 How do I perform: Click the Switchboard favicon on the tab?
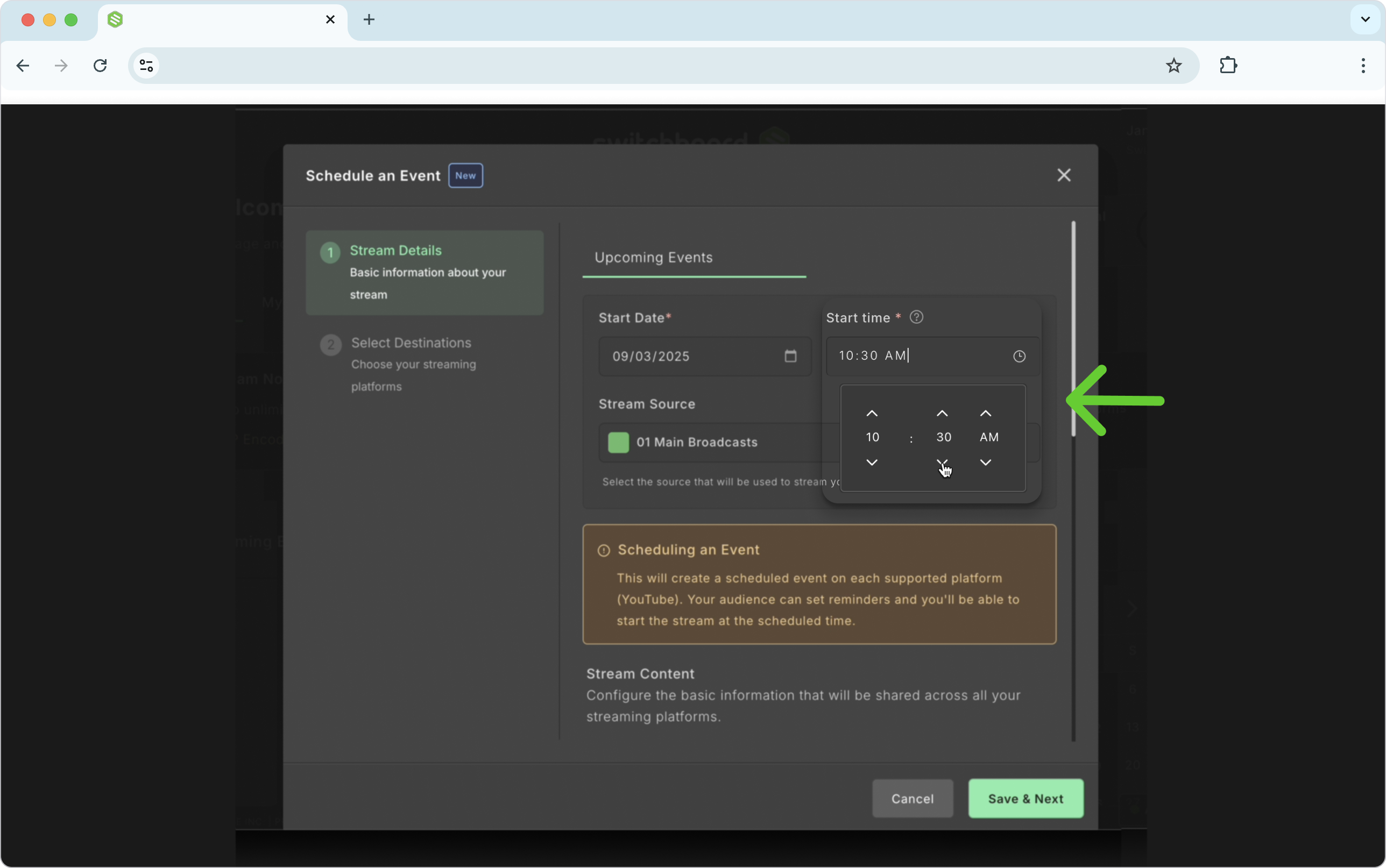click(x=115, y=19)
